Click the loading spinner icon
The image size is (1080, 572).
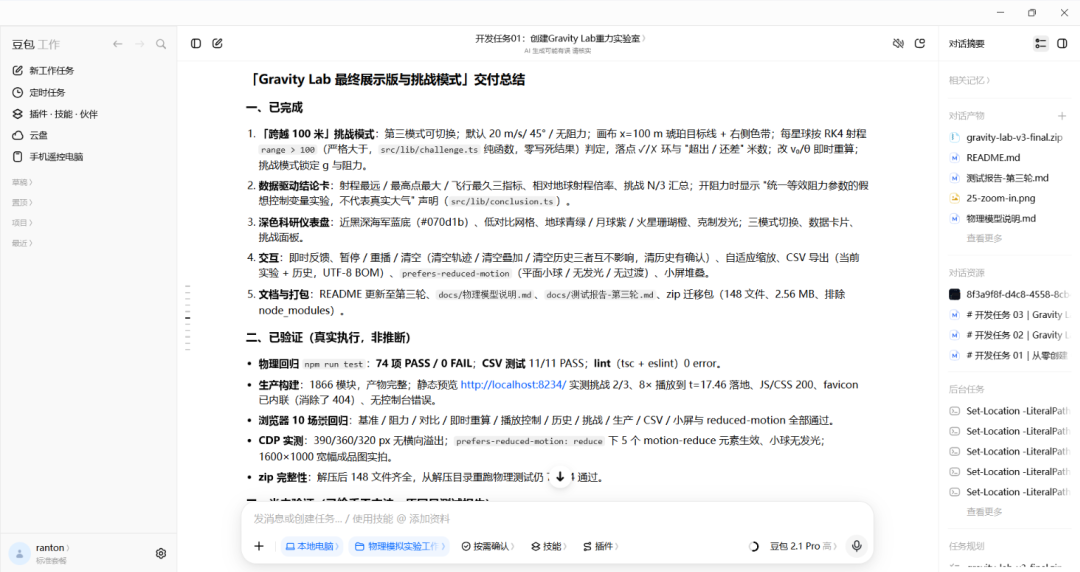point(754,546)
